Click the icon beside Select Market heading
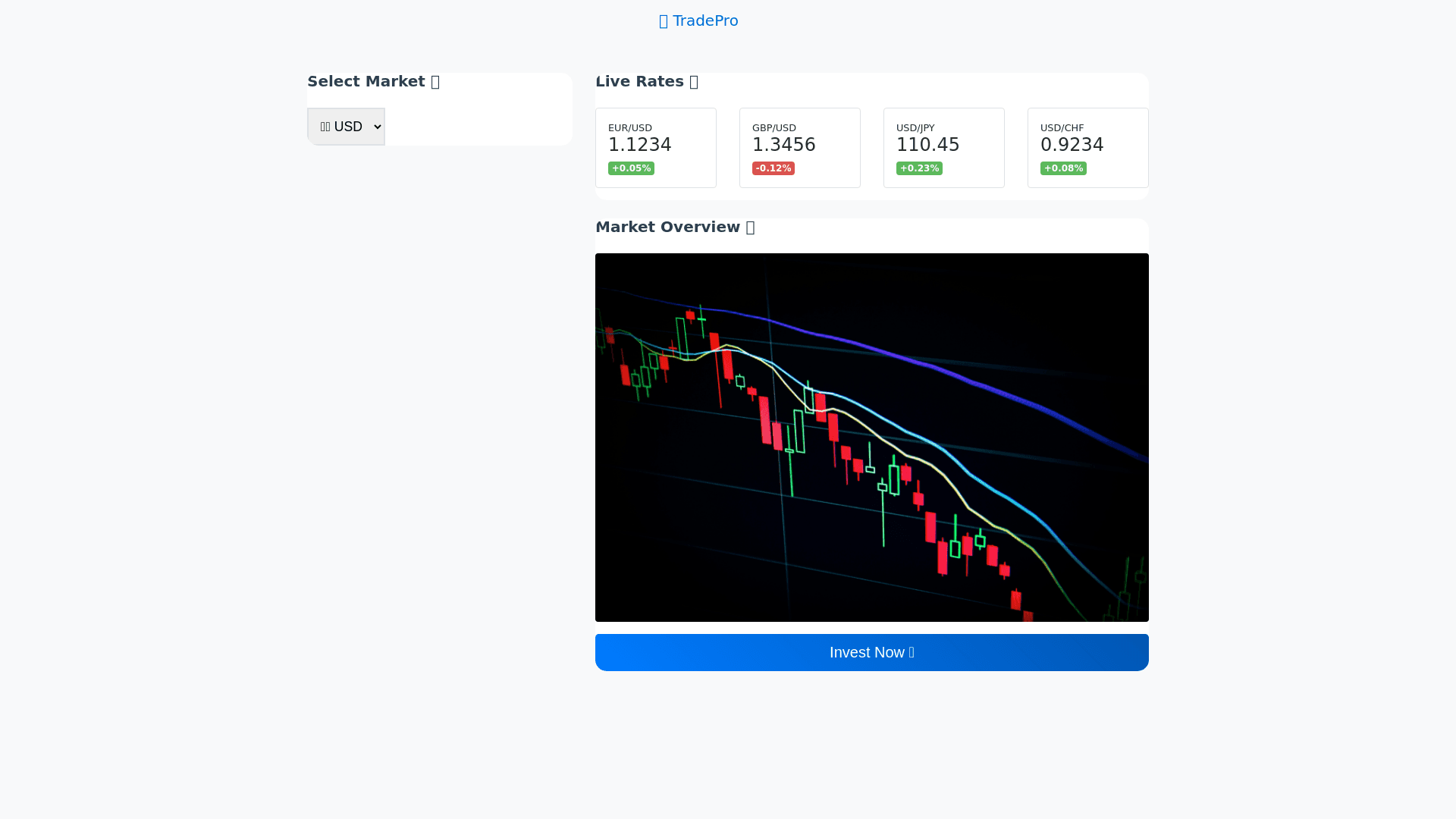 click(435, 82)
